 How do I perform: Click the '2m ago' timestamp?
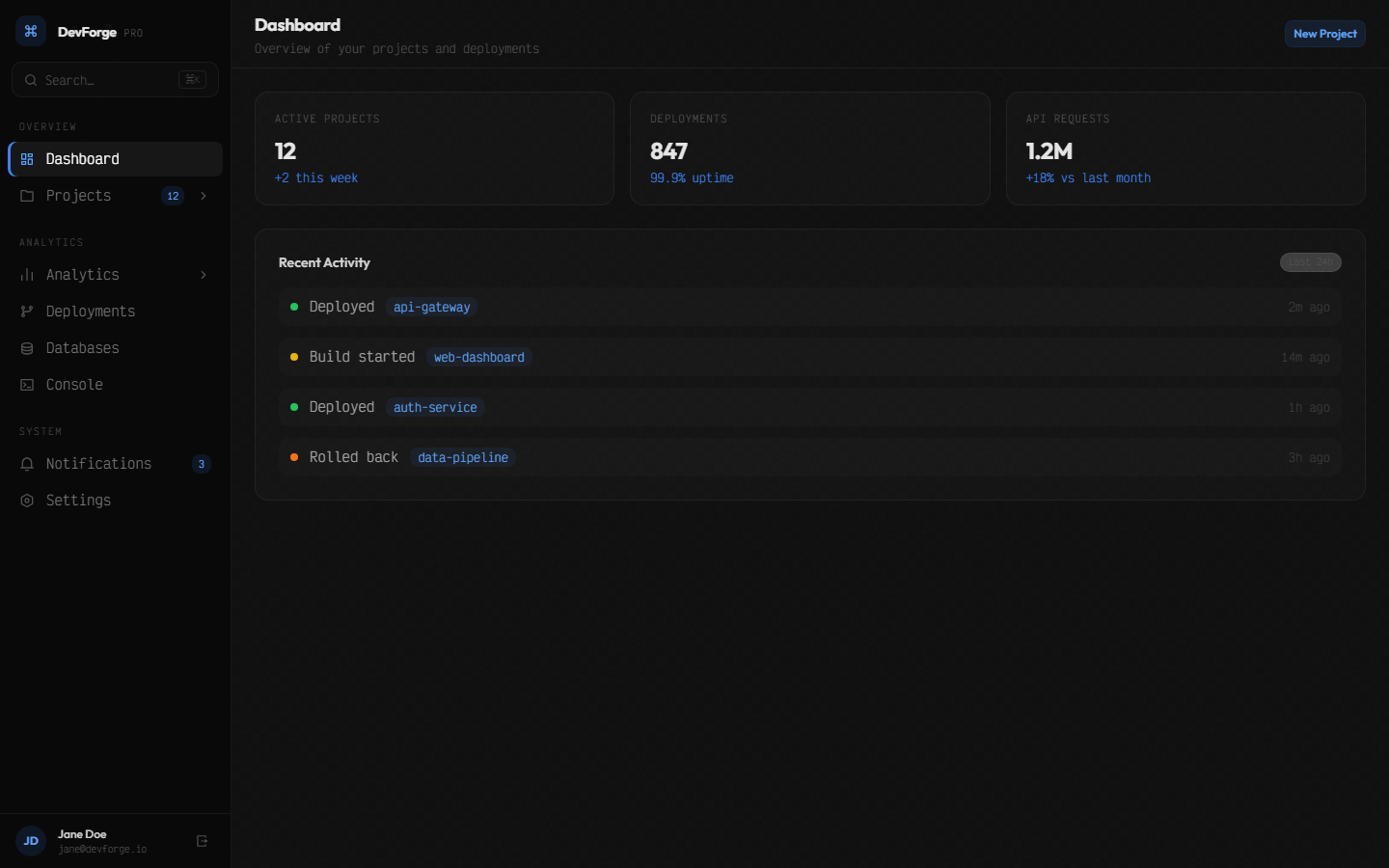[1309, 308]
